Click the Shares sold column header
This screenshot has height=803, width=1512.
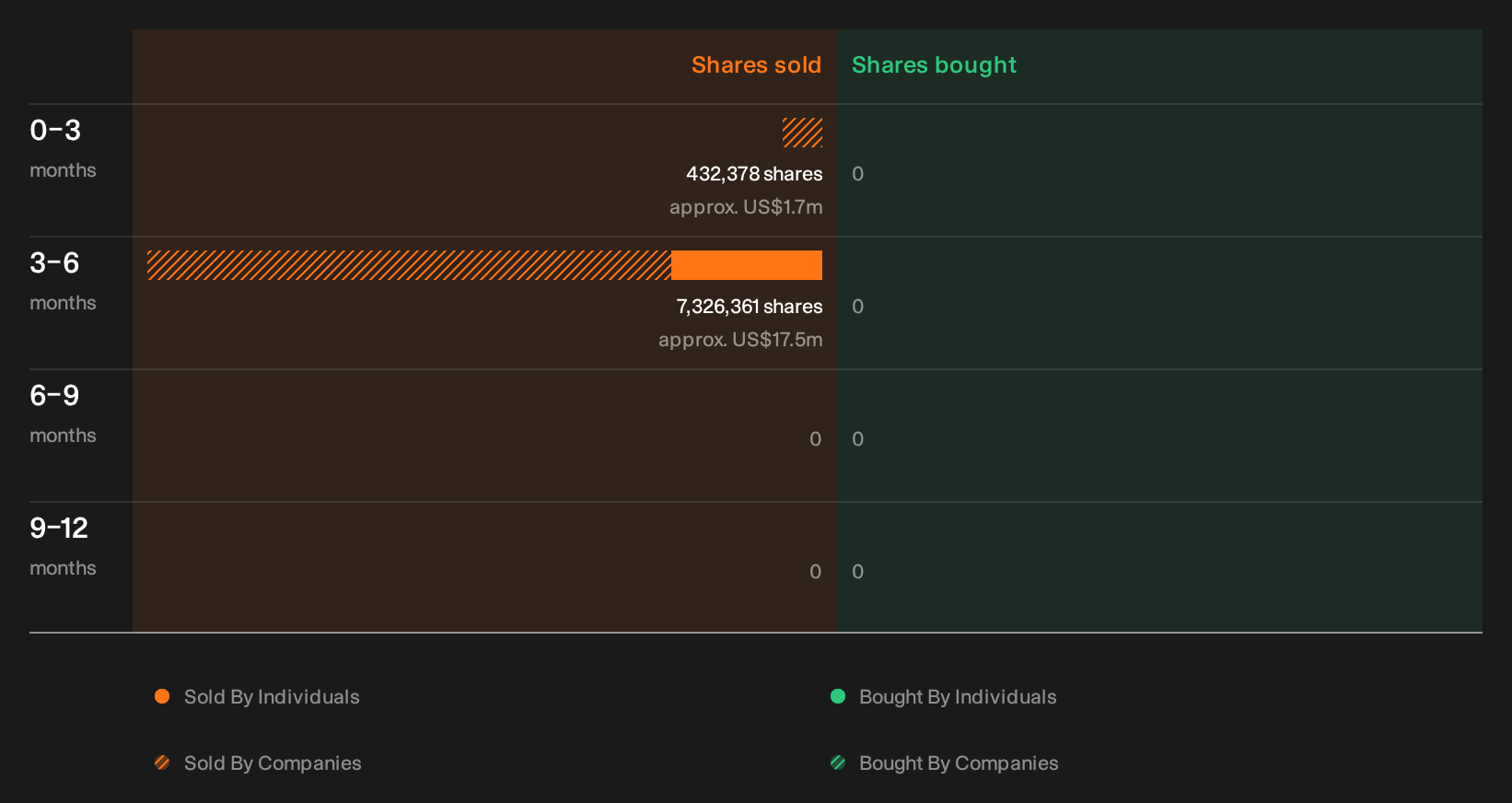click(756, 65)
